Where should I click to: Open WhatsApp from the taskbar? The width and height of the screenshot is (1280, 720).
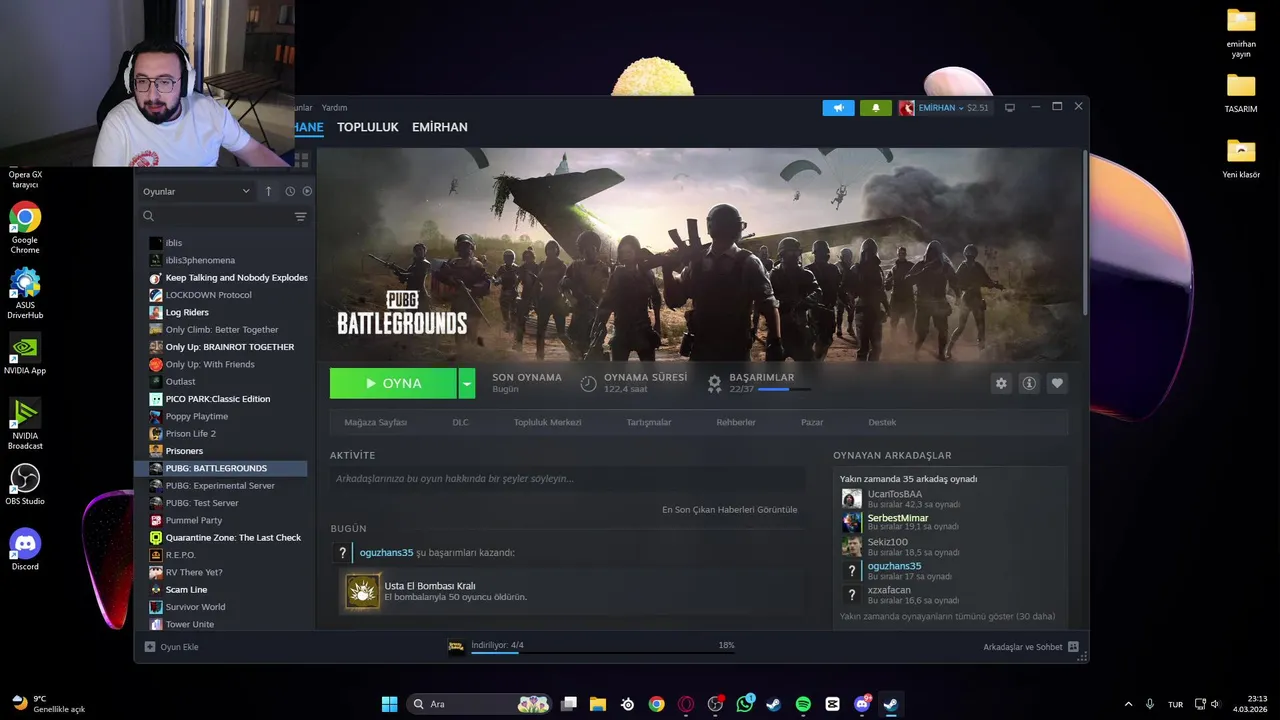pyautogui.click(x=745, y=704)
